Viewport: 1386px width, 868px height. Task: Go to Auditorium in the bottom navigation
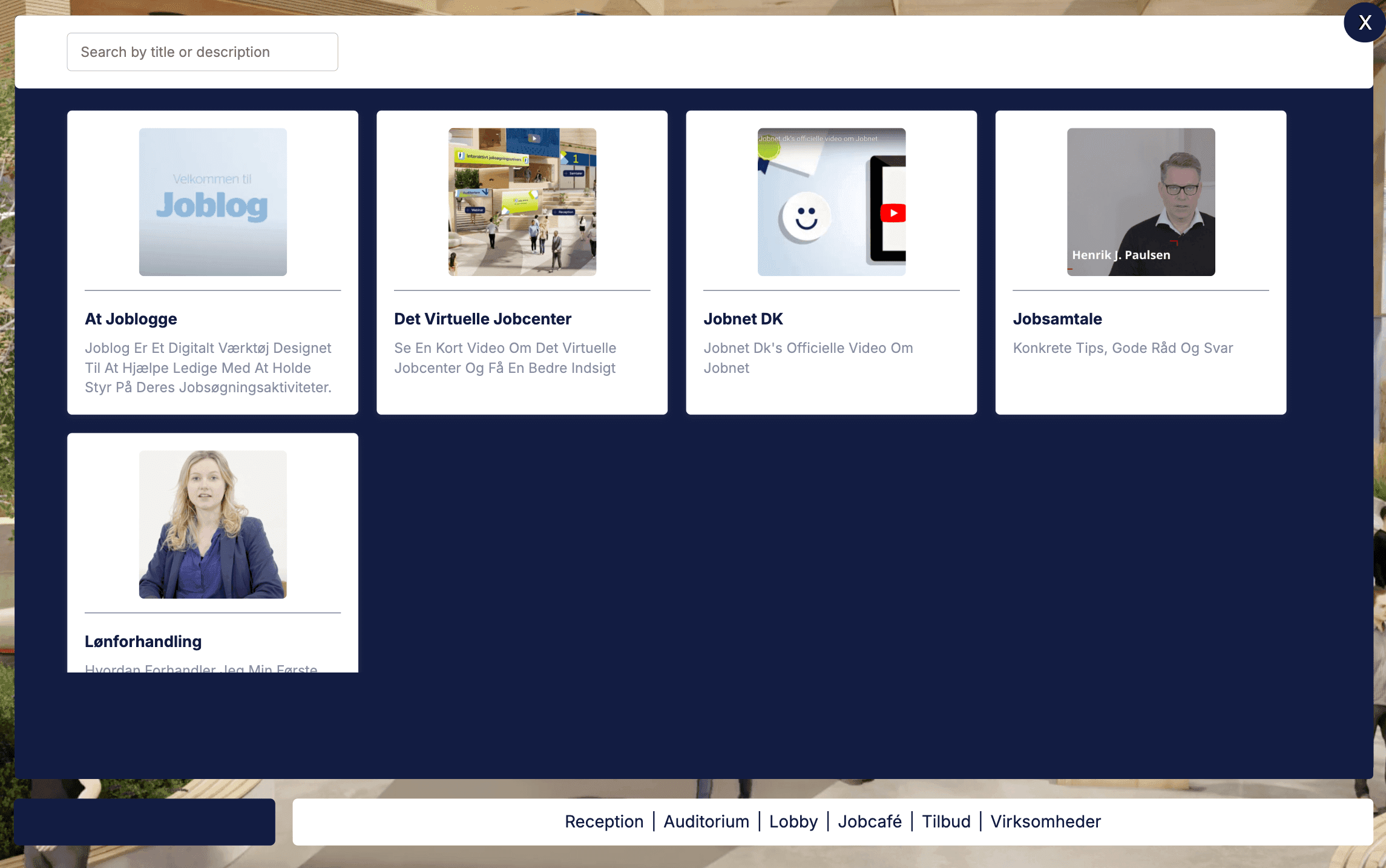(x=706, y=821)
